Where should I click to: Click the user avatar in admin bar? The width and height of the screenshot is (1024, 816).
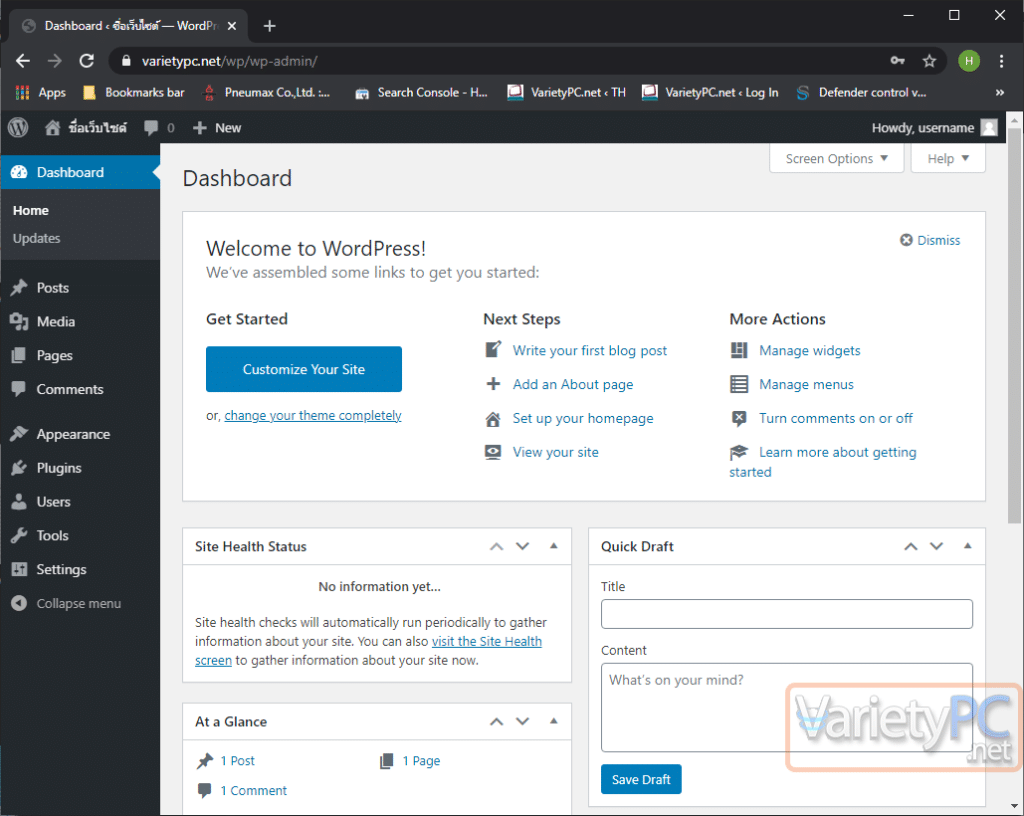pyautogui.click(x=989, y=127)
